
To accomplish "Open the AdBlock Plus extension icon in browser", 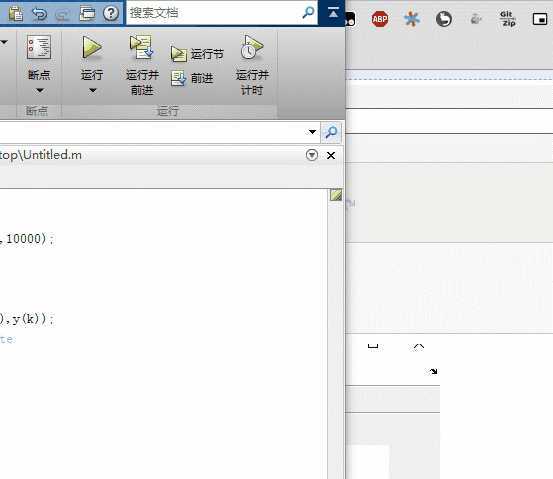I will (x=380, y=19).
